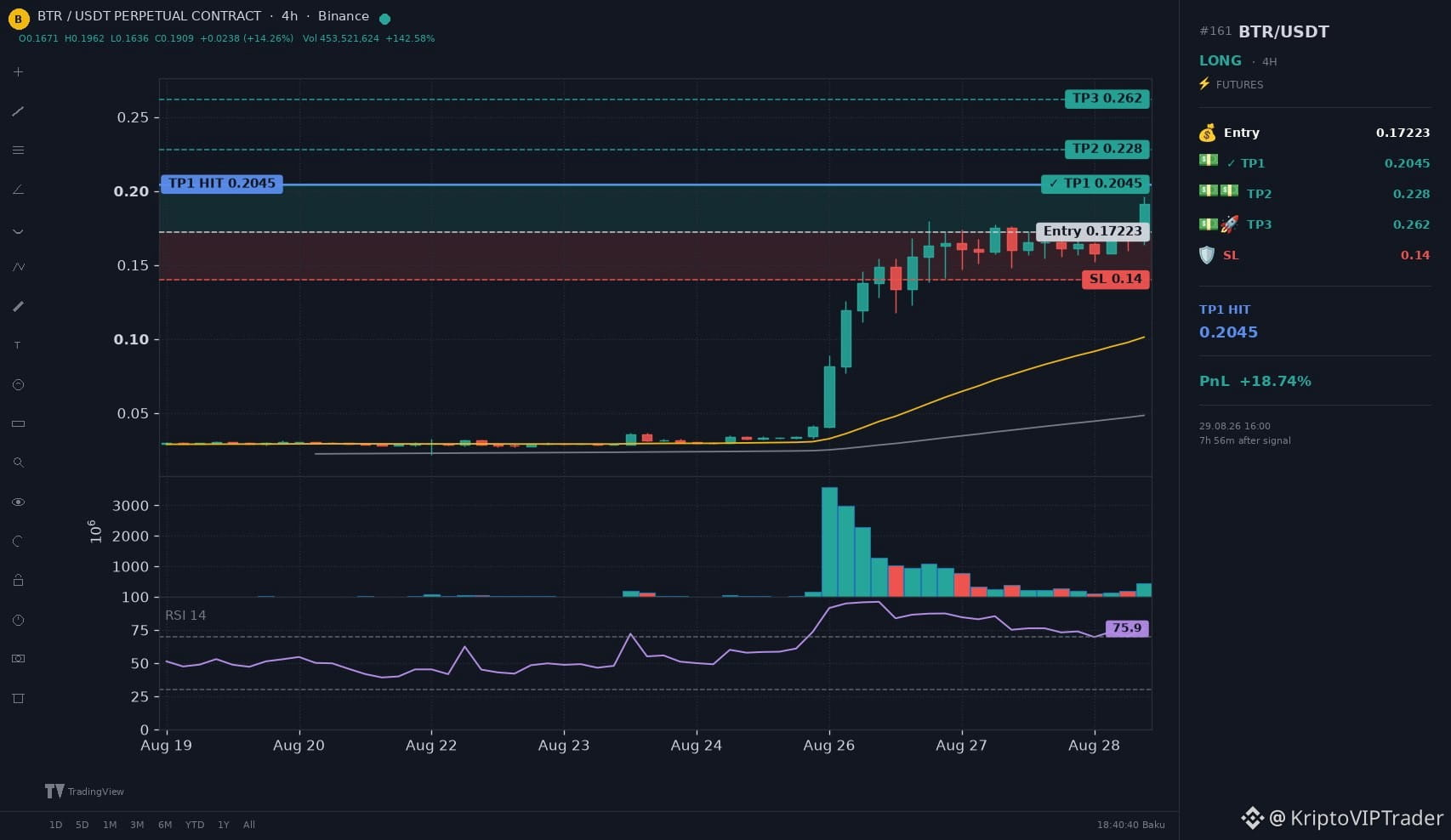The image size is (1451, 840).
Task: Click the clock alert icon
Action: tap(18, 620)
